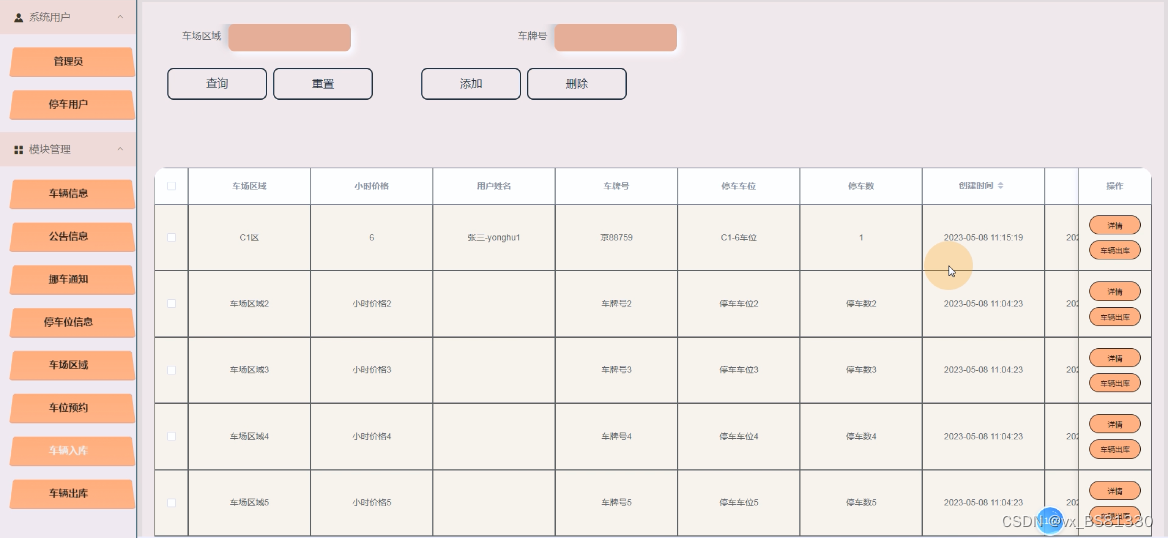Click the 车场区域 column header
1168x538 pixels.
[x=249, y=186]
